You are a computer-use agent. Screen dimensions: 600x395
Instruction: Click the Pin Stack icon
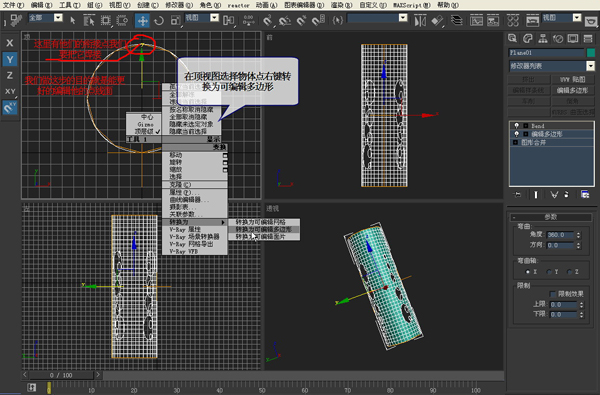pyautogui.click(x=518, y=194)
